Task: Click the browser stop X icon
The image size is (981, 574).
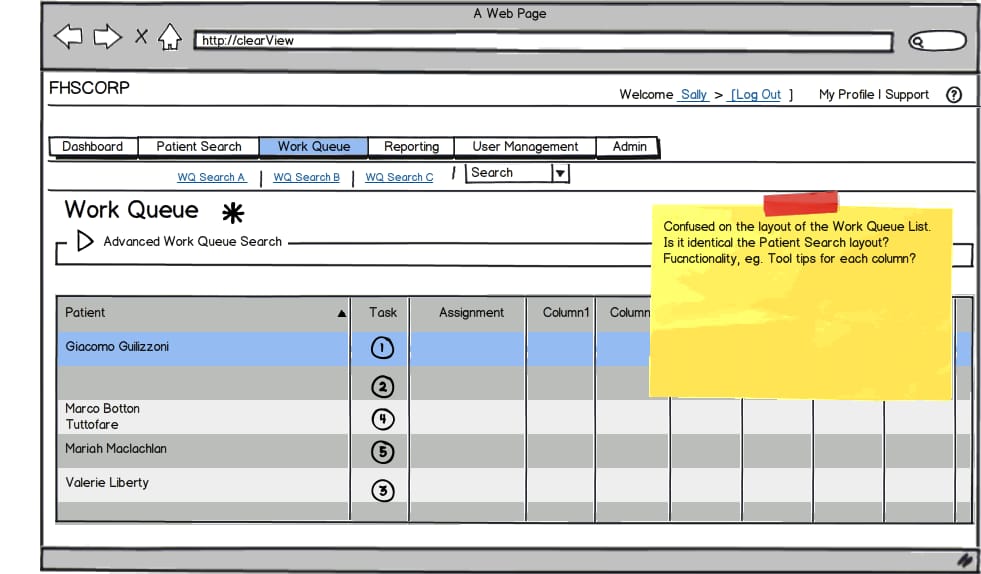Action: pos(141,37)
